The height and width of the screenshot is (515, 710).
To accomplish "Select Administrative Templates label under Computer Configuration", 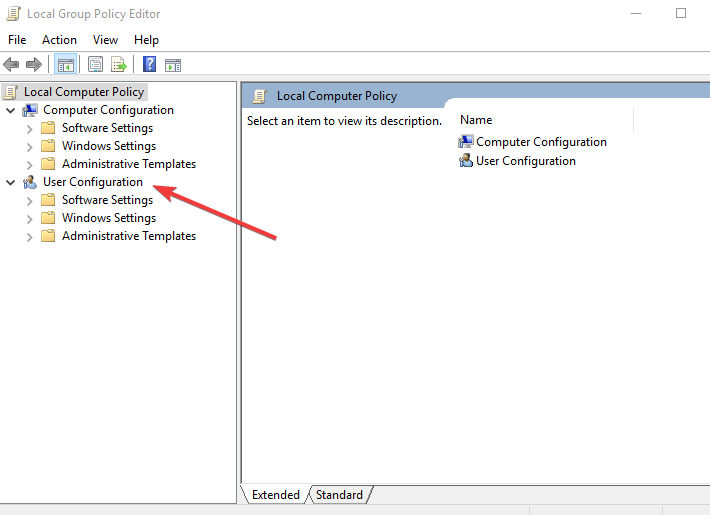I will pos(129,164).
